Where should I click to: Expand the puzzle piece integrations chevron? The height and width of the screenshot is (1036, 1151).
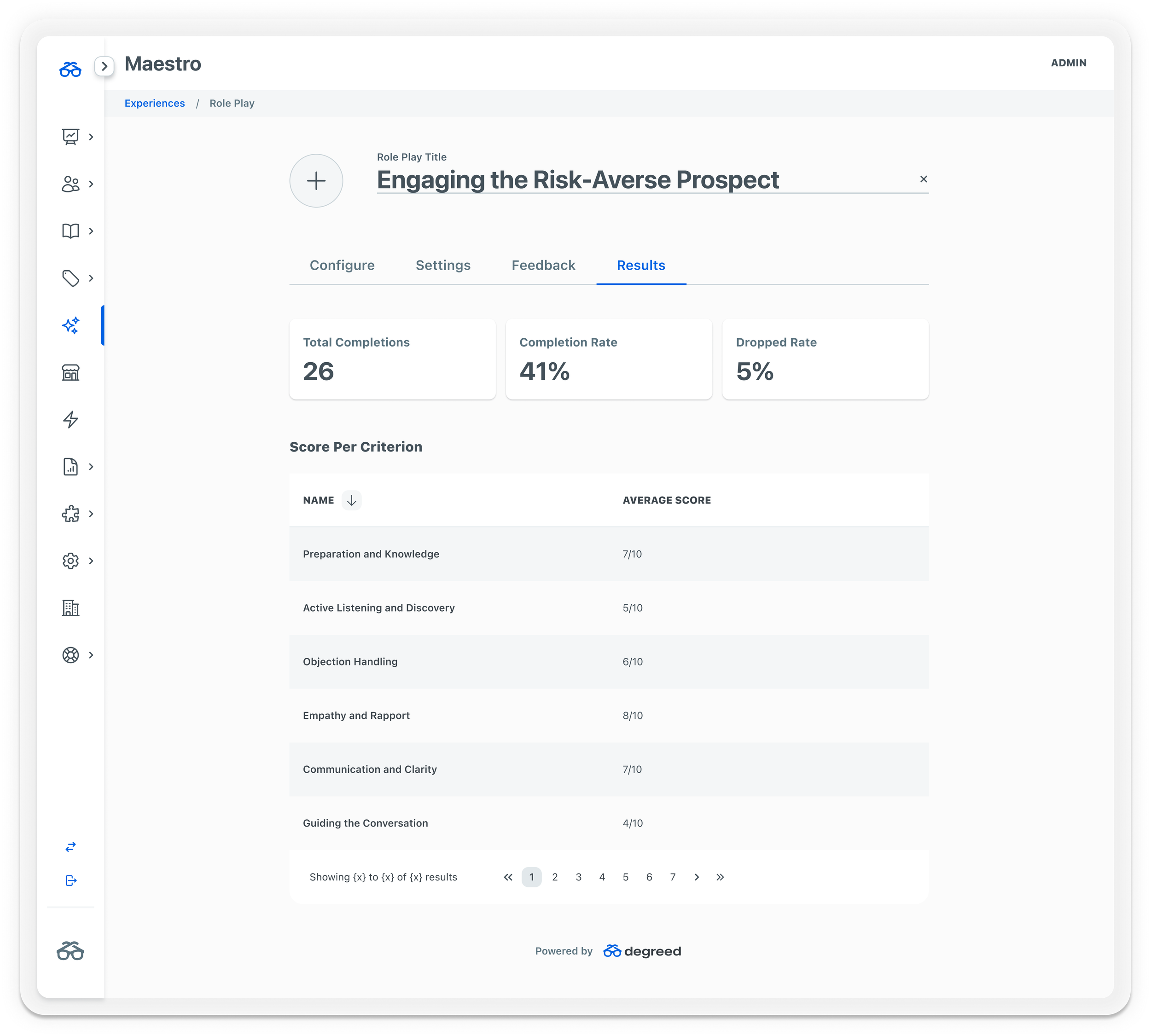click(91, 514)
